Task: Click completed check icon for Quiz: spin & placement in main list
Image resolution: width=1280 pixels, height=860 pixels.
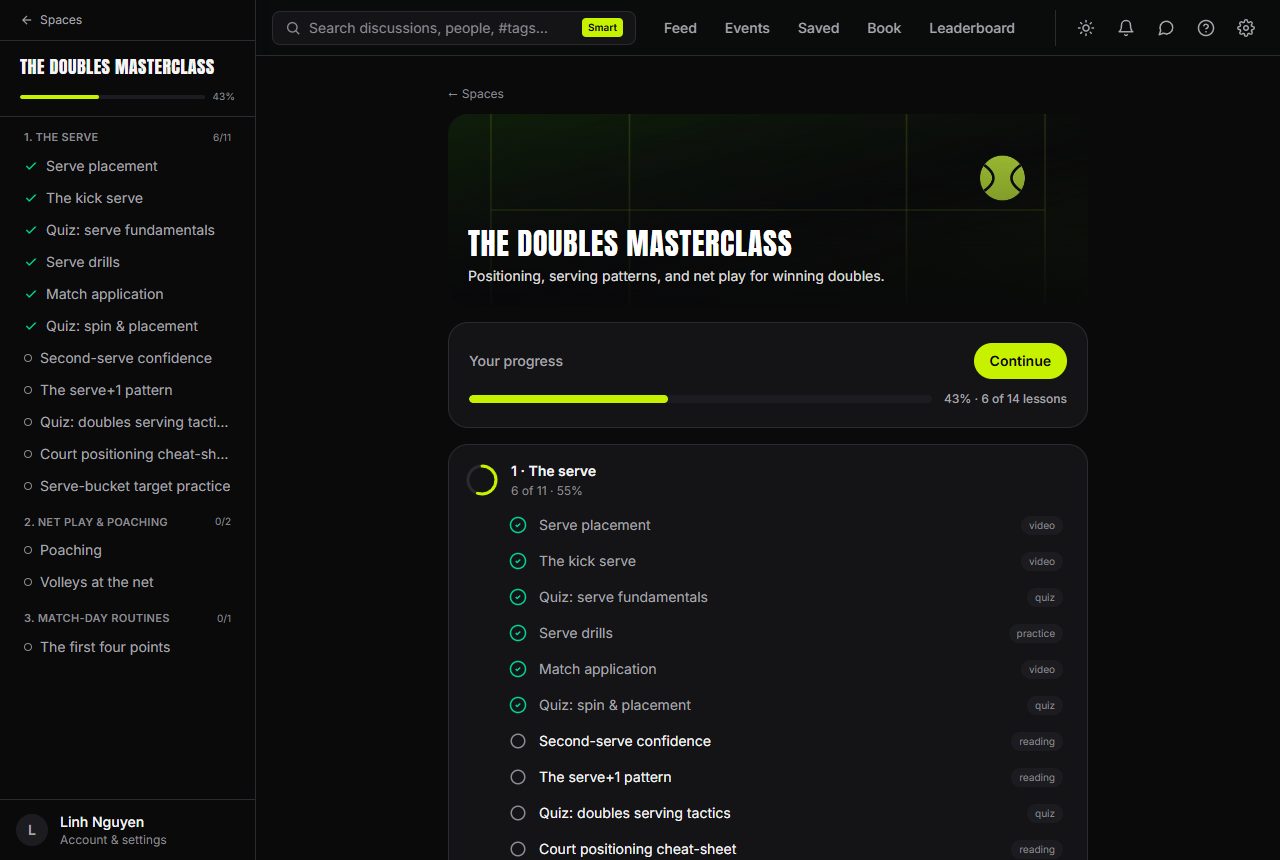Action: [518, 705]
